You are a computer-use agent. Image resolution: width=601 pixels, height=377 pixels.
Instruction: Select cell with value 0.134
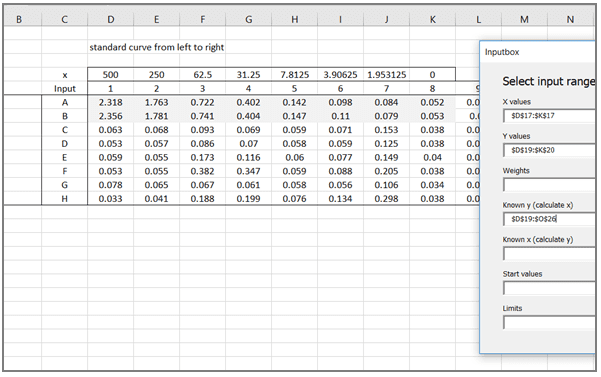pyautogui.click(x=340, y=199)
